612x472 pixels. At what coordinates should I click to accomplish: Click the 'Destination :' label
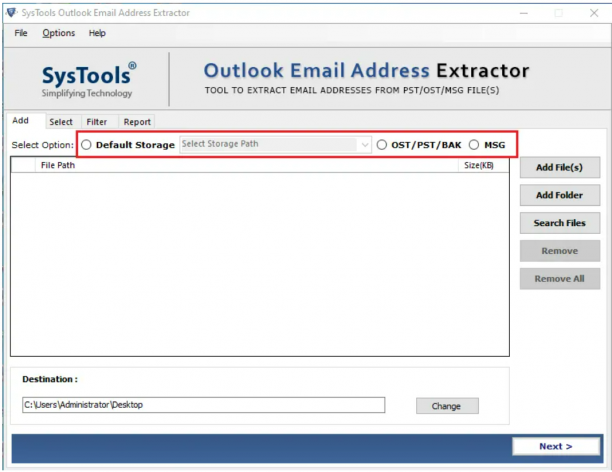coord(50,379)
